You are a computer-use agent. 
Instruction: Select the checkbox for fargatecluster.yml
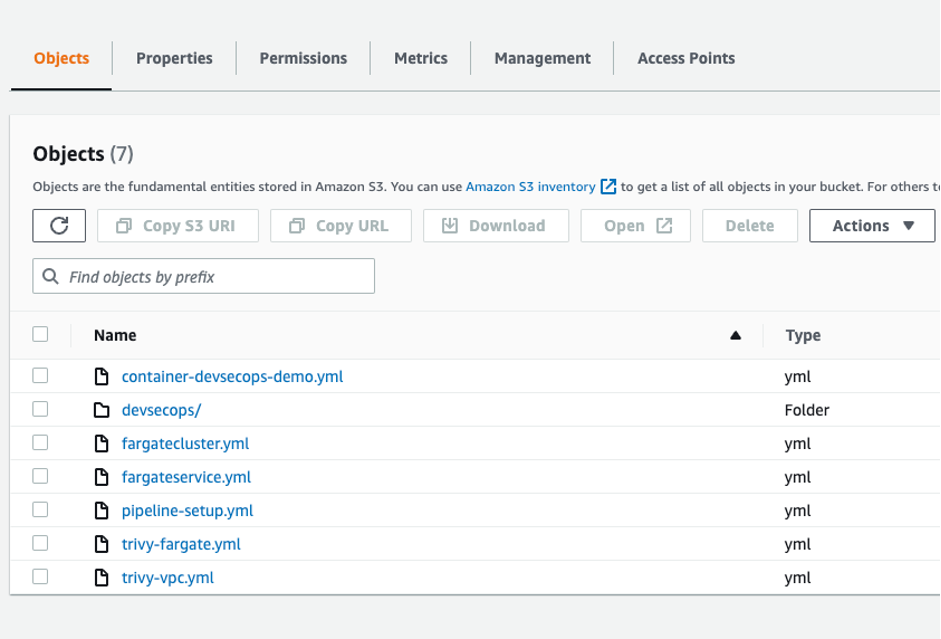(x=40, y=443)
